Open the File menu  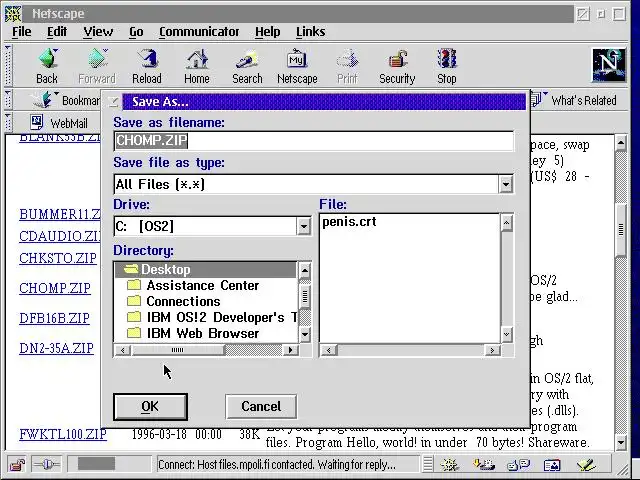coord(21,32)
